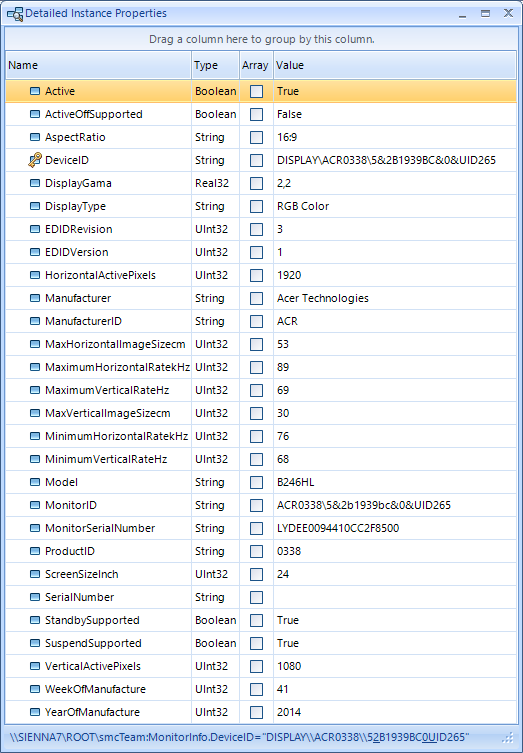Image resolution: width=523 pixels, height=753 pixels.
Task: Select the HorizontalActivePixels row
Action: 261,275
